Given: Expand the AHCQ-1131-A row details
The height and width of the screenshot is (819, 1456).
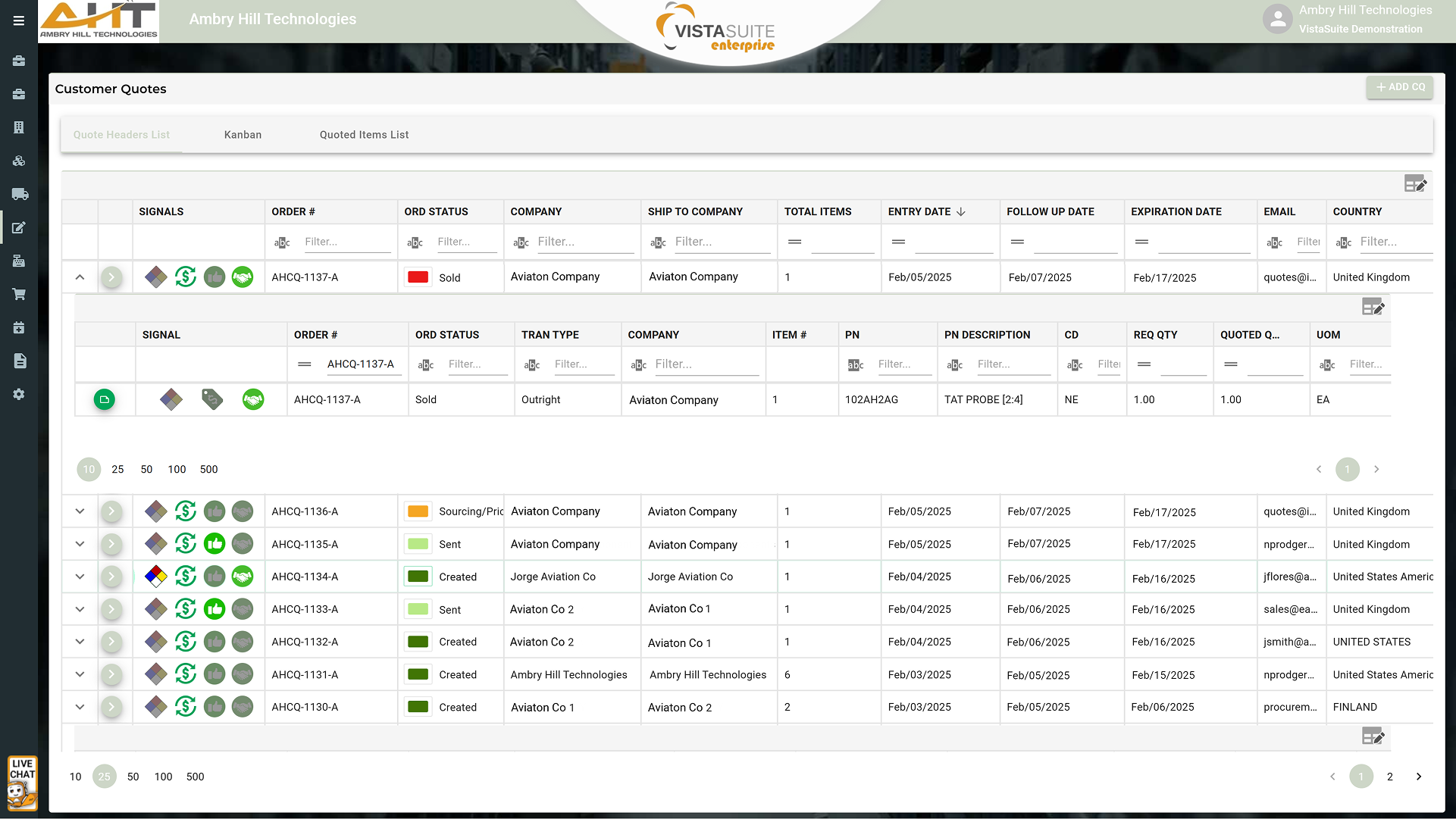Looking at the screenshot, I should (80, 674).
